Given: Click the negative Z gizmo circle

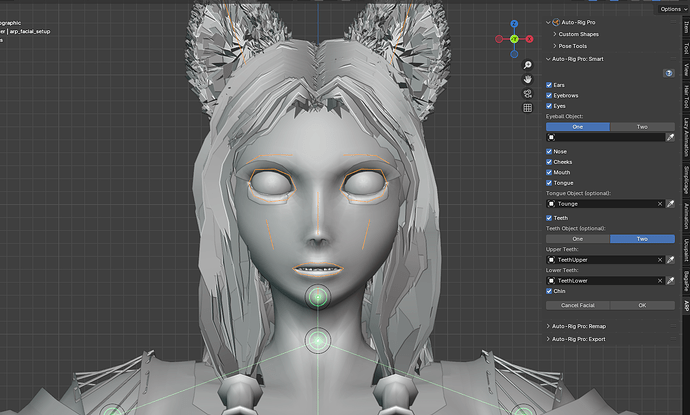Looking at the screenshot, I should 514,54.
